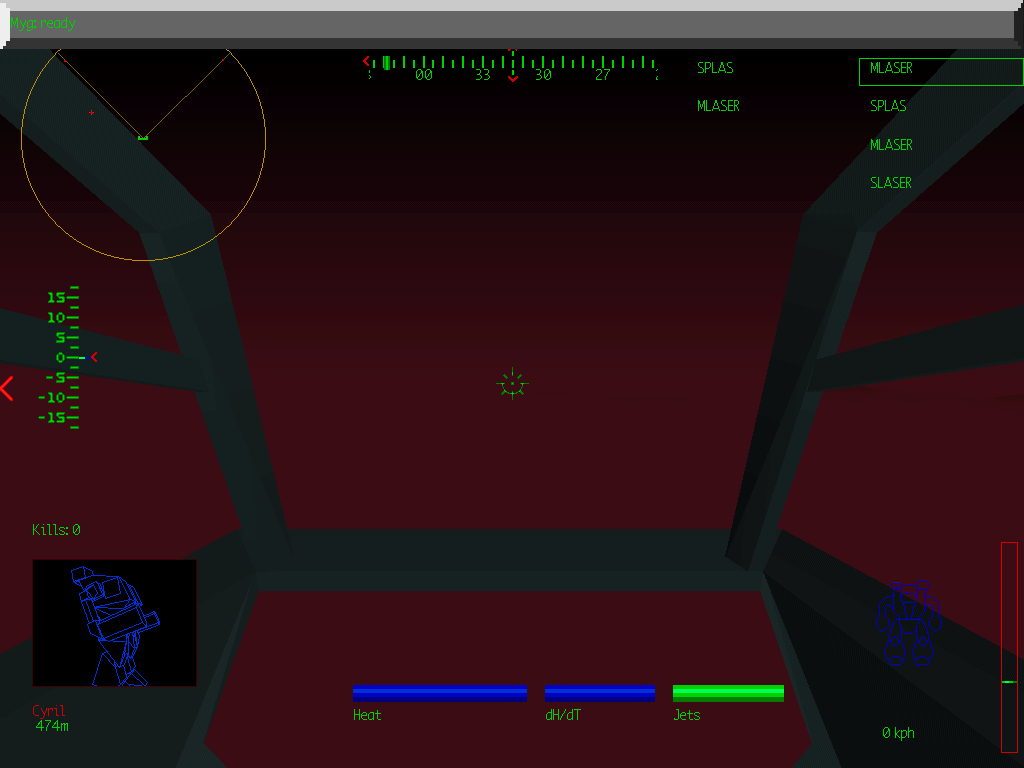Viewport: 1024px width, 768px height.
Task: Click the red arrow beside the pitch ladder zero
Action: click(x=94, y=357)
